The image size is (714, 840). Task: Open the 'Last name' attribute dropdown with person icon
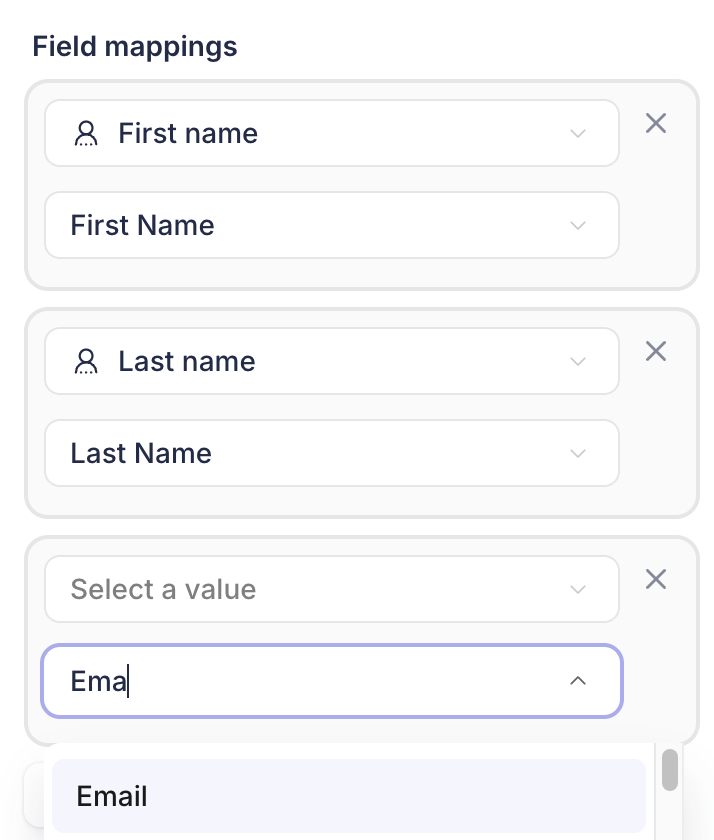coord(332,361)
